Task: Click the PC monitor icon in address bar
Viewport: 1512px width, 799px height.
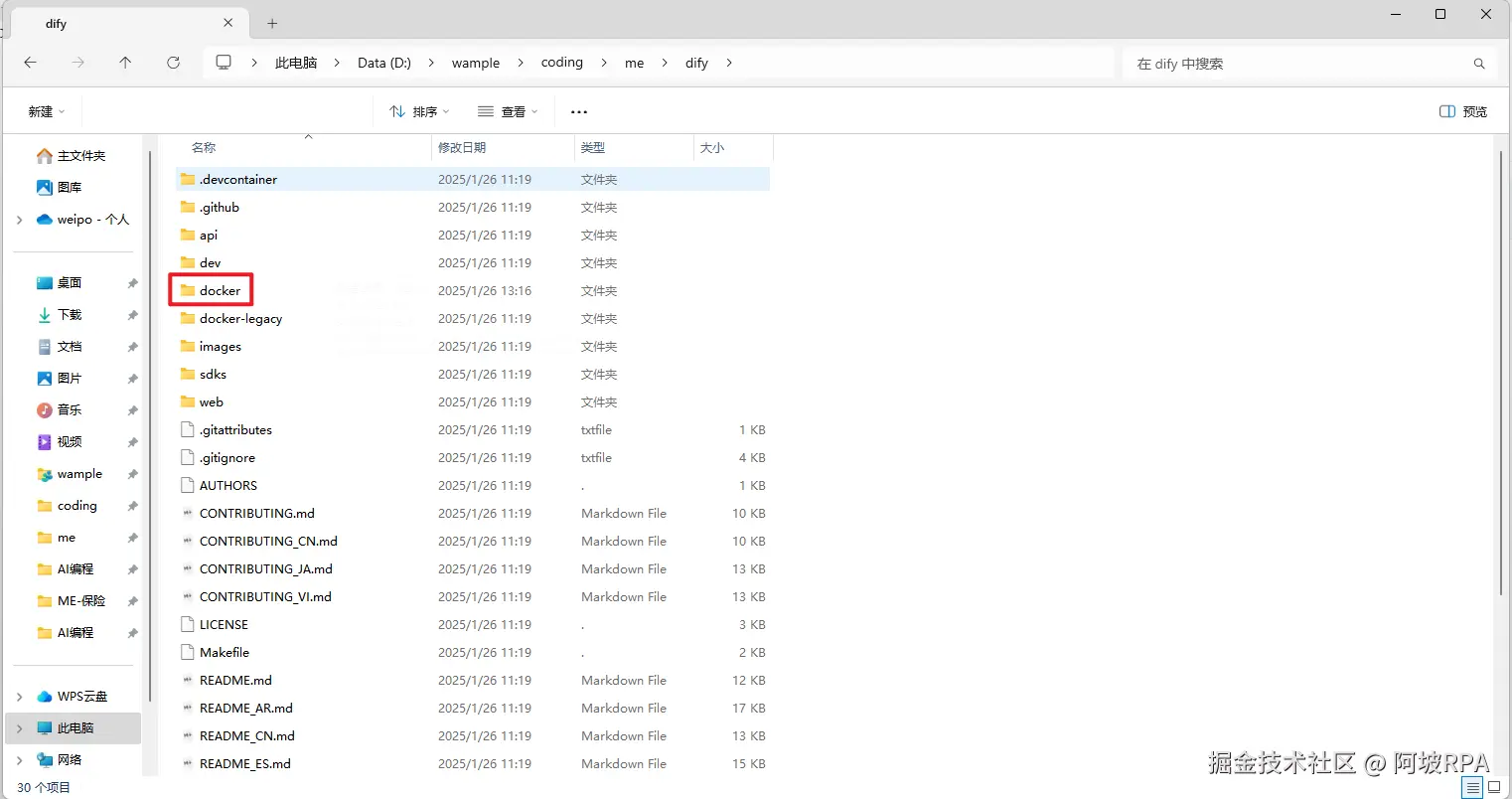Action: click(224, 63)
